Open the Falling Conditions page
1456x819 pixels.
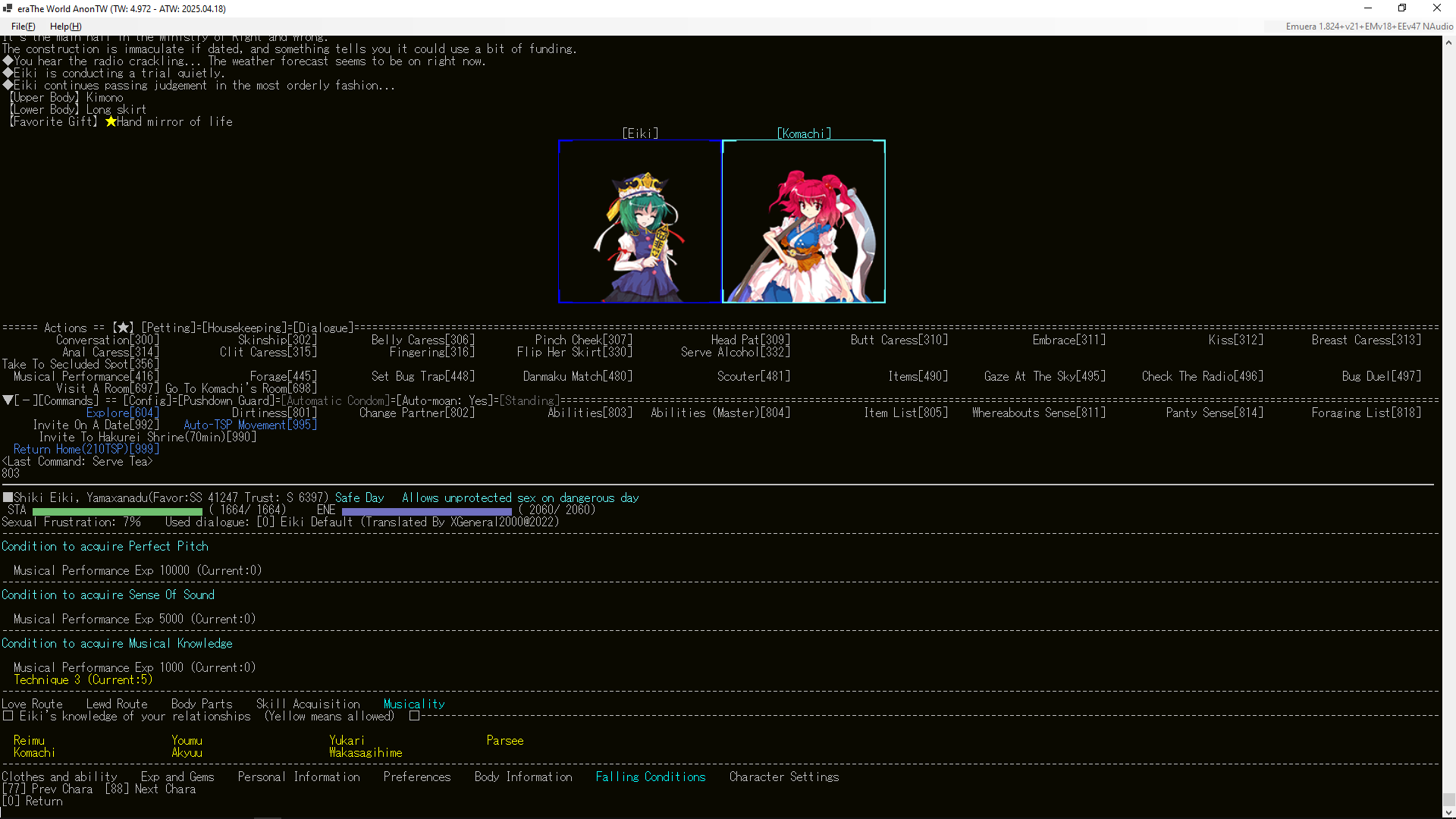(650, 777)
